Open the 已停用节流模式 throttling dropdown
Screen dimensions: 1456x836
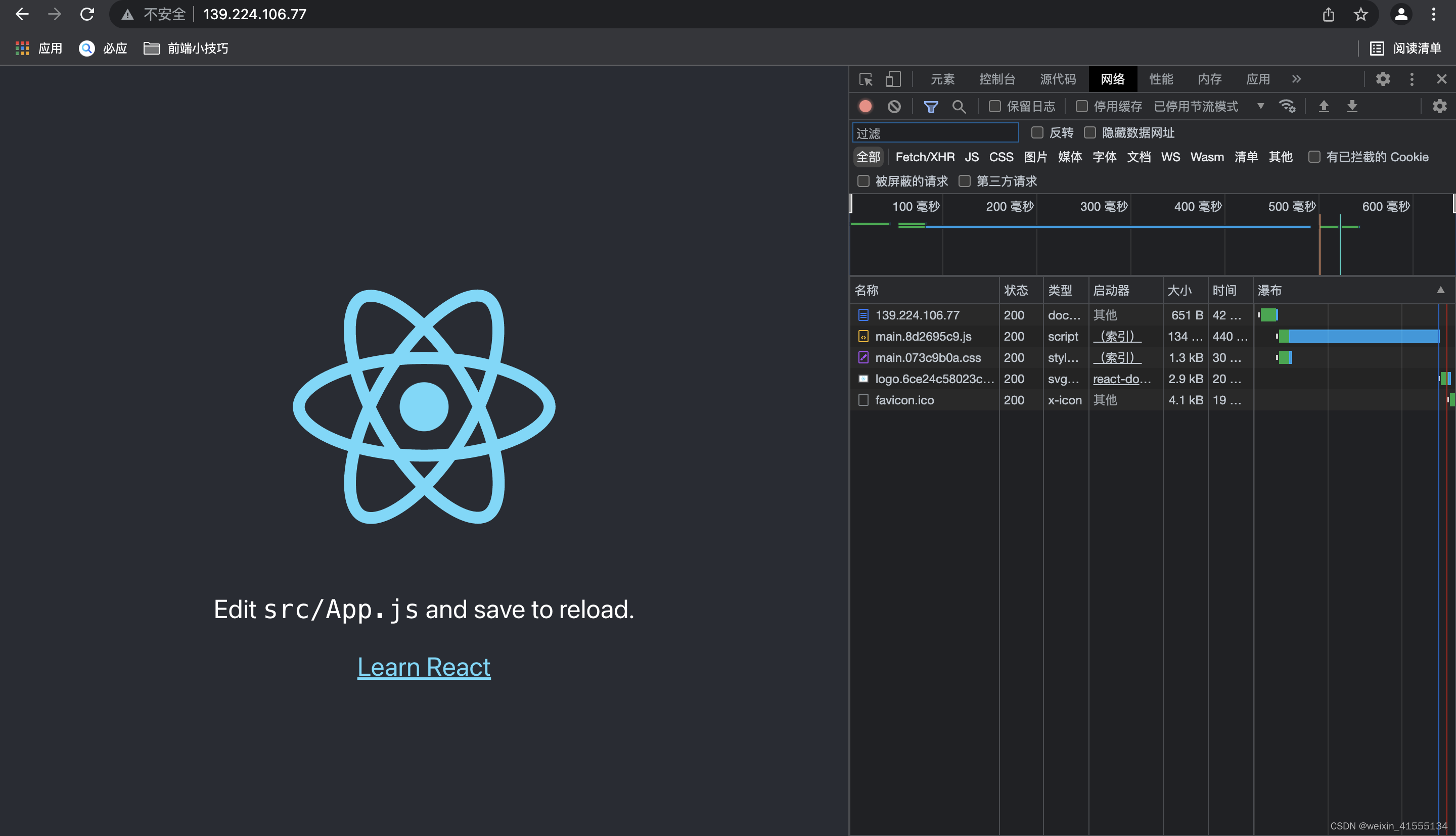click(1209, 106)
